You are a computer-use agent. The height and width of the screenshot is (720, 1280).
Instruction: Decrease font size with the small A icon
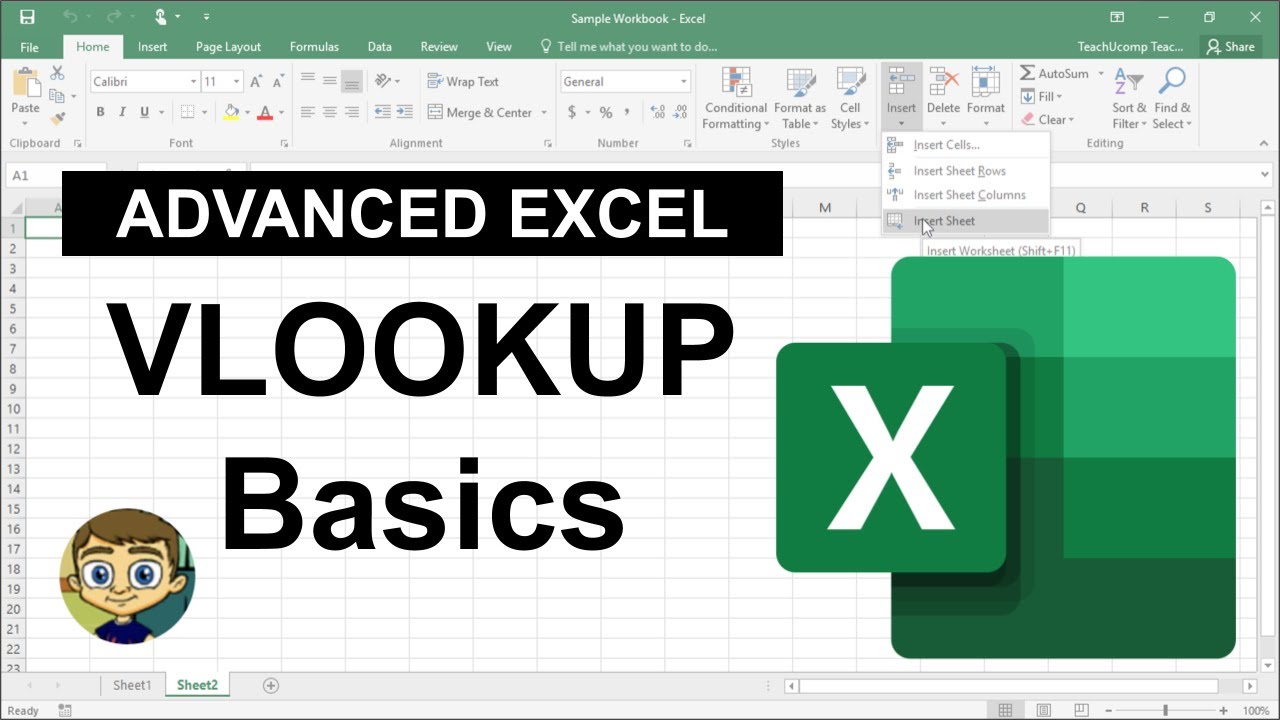point(277,82)
